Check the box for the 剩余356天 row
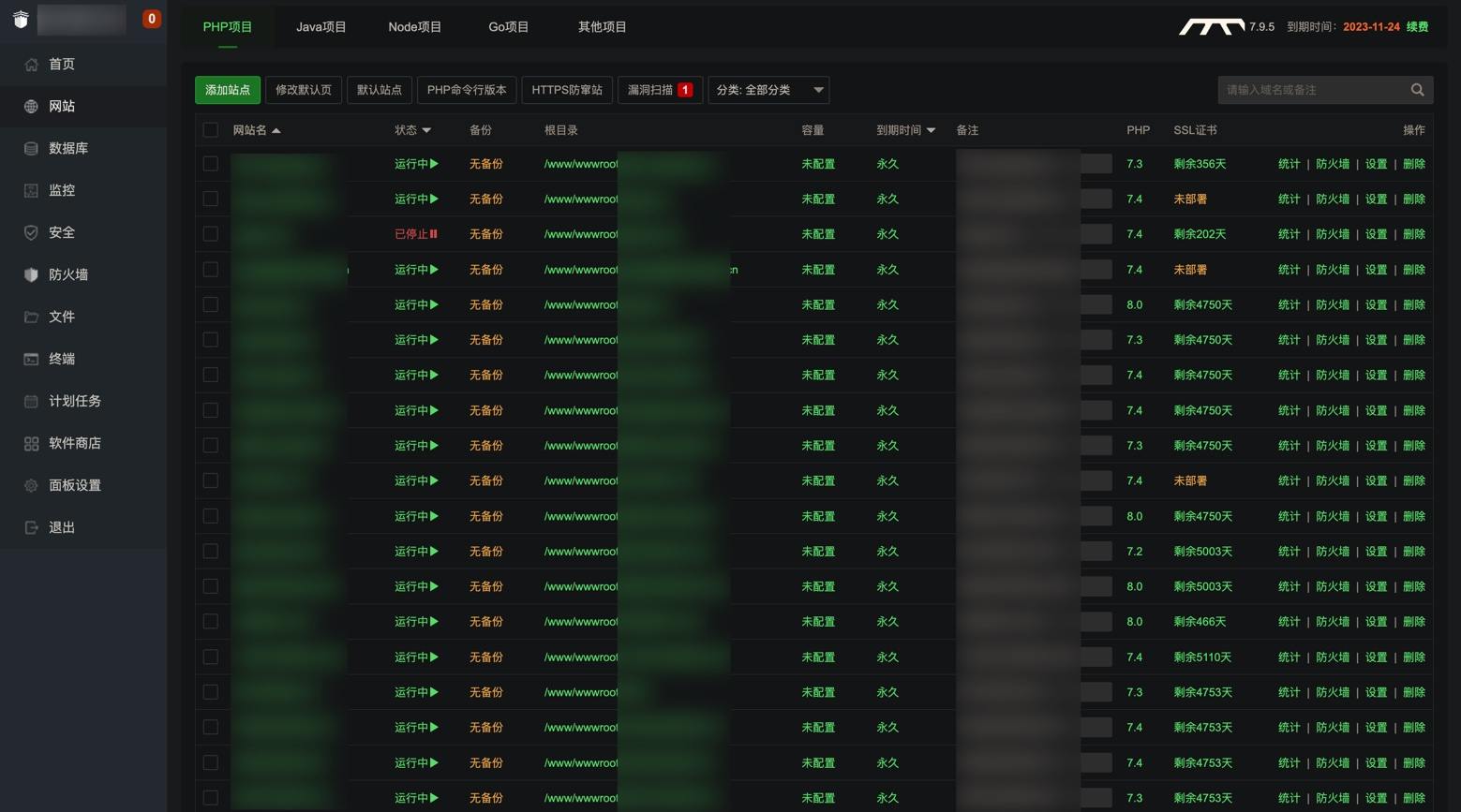This screenshot has width=1461, height=812. click(x=211, y=164)
